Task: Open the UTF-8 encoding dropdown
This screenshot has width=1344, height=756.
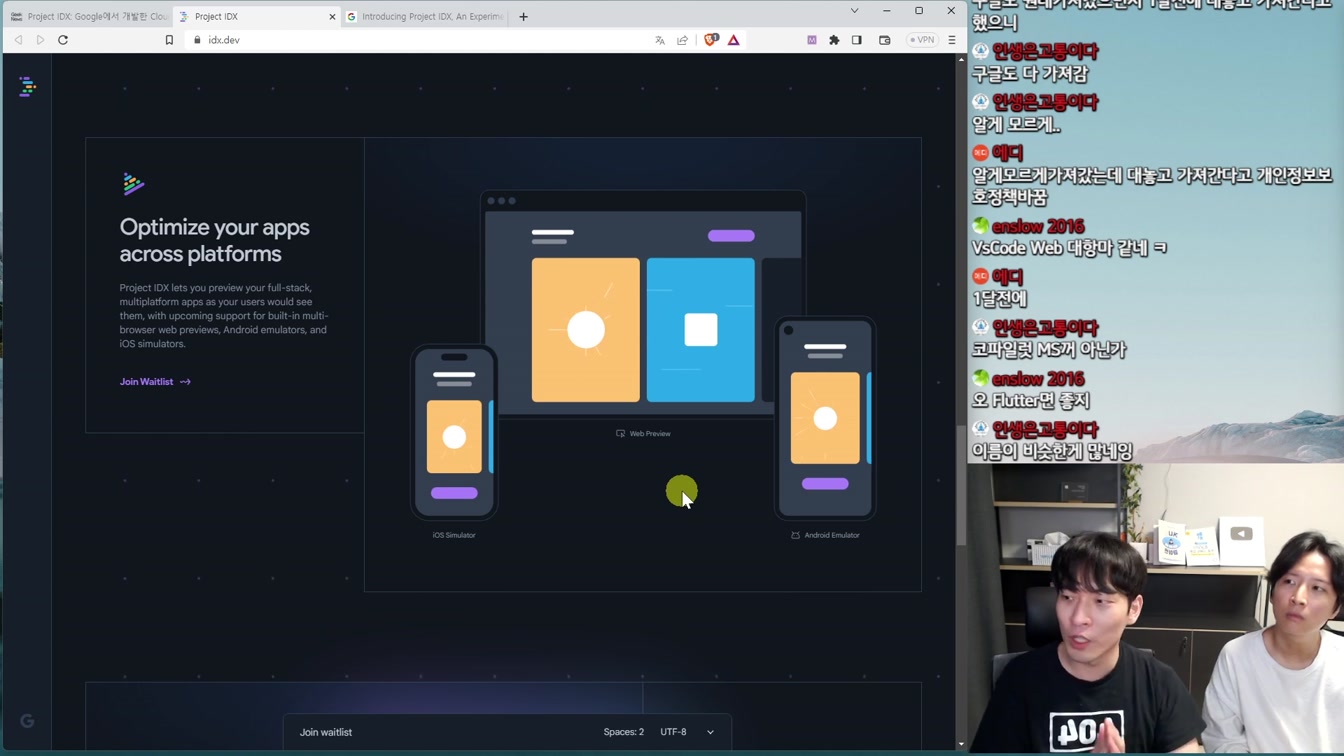Action: 687,732
